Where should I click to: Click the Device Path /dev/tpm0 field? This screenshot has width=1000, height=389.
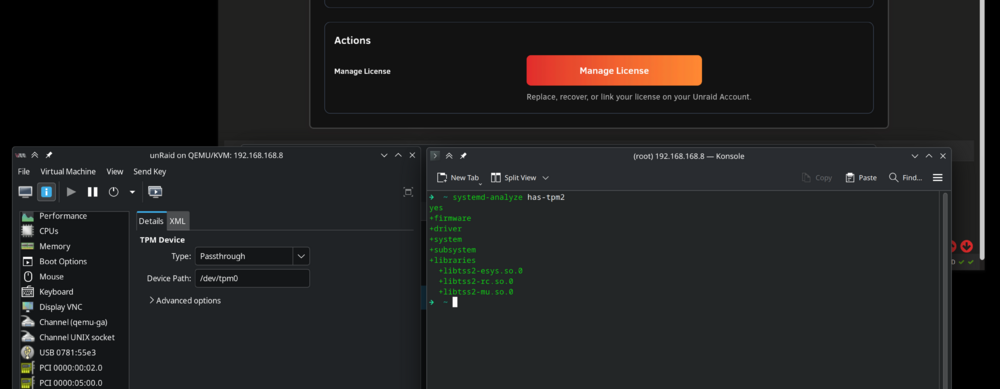pos(252,279)
